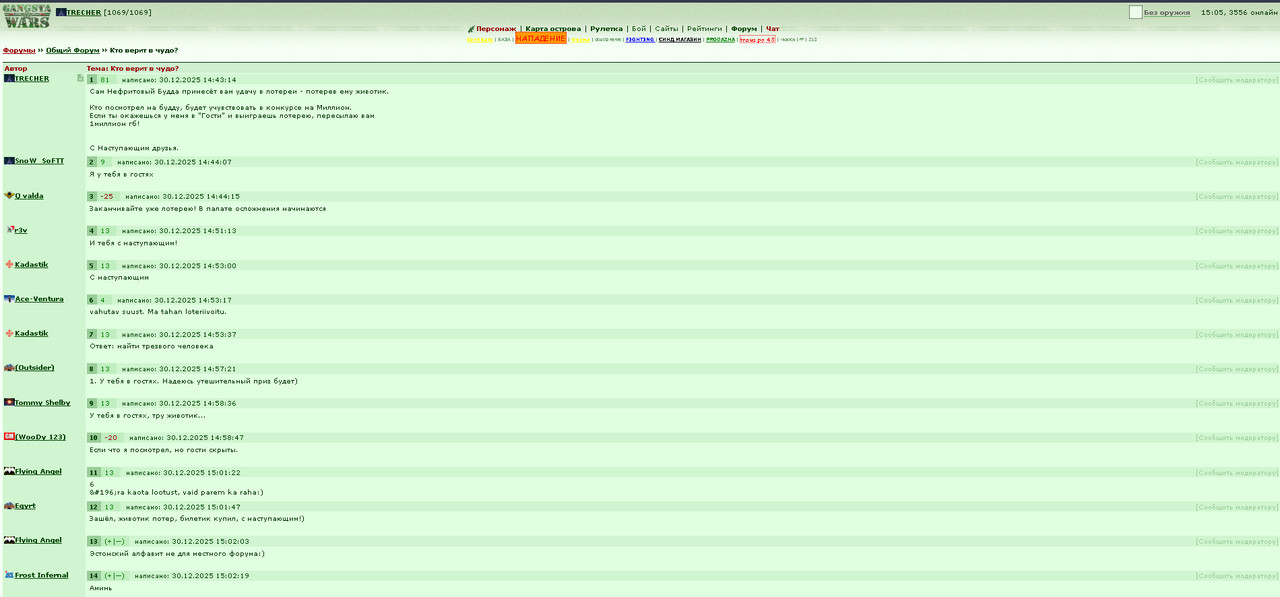
Task: Open (WooDy 123) author profile
Action: pyautogui.click(x=40, y=437)
